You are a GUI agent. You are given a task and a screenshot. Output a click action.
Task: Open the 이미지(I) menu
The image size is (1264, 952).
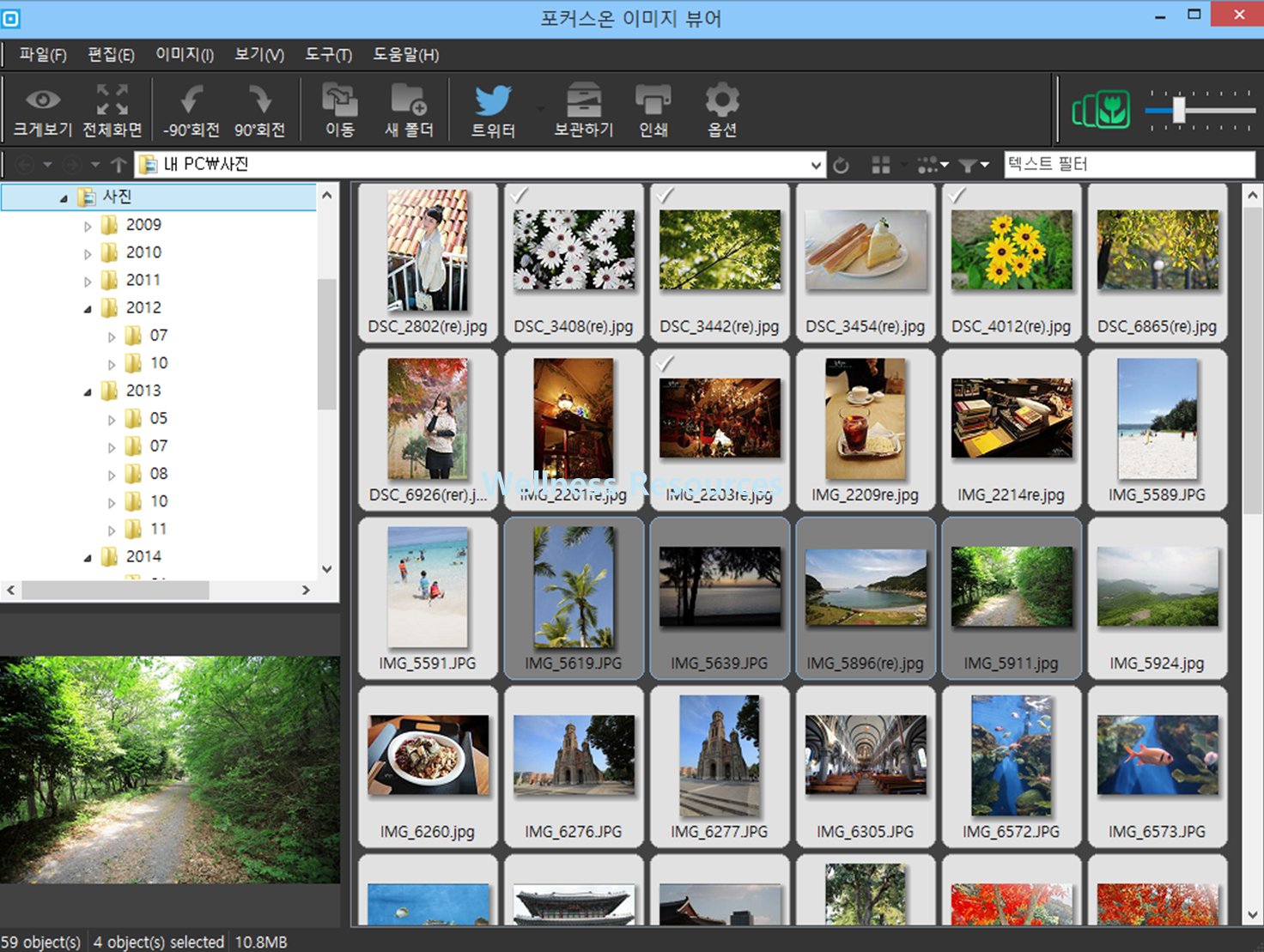tap(185, 55)
